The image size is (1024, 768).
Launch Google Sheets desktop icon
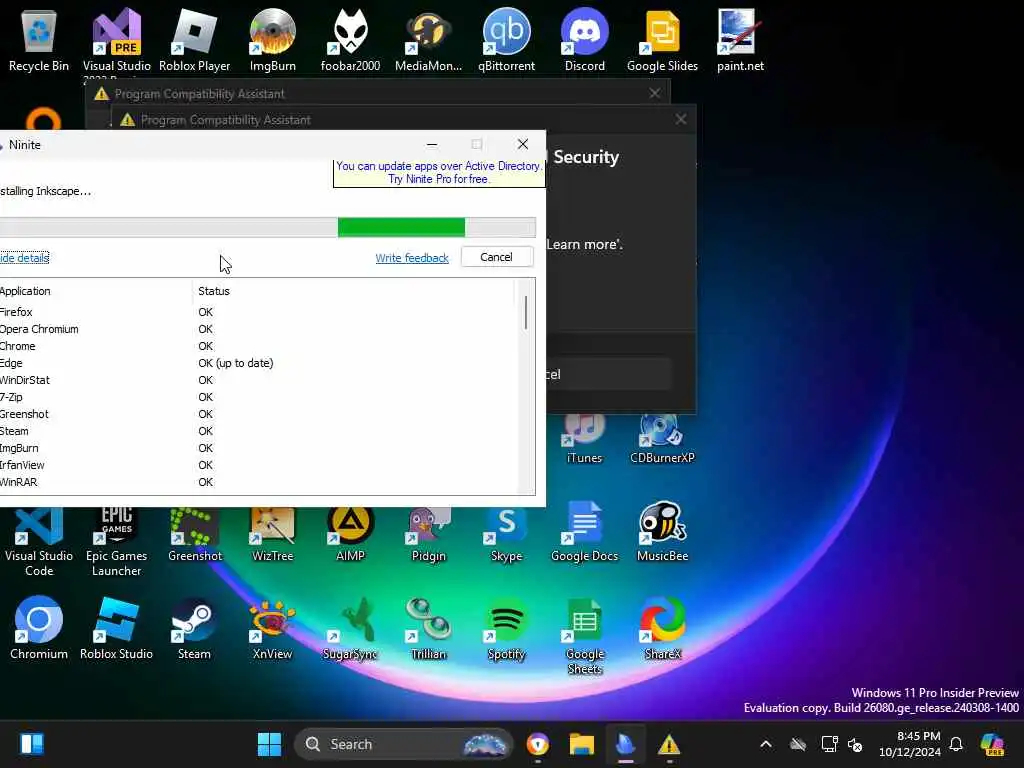(x=584, y=635)
